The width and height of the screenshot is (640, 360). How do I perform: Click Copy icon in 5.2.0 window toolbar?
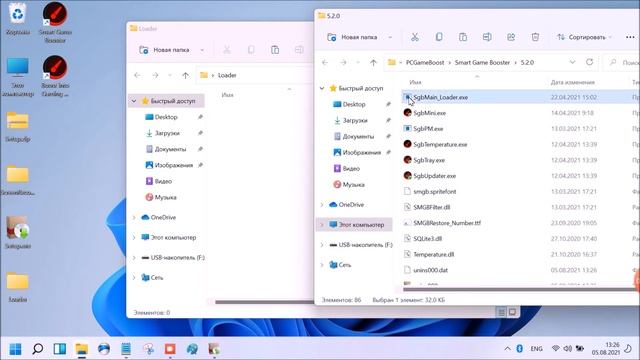[439, 37]
